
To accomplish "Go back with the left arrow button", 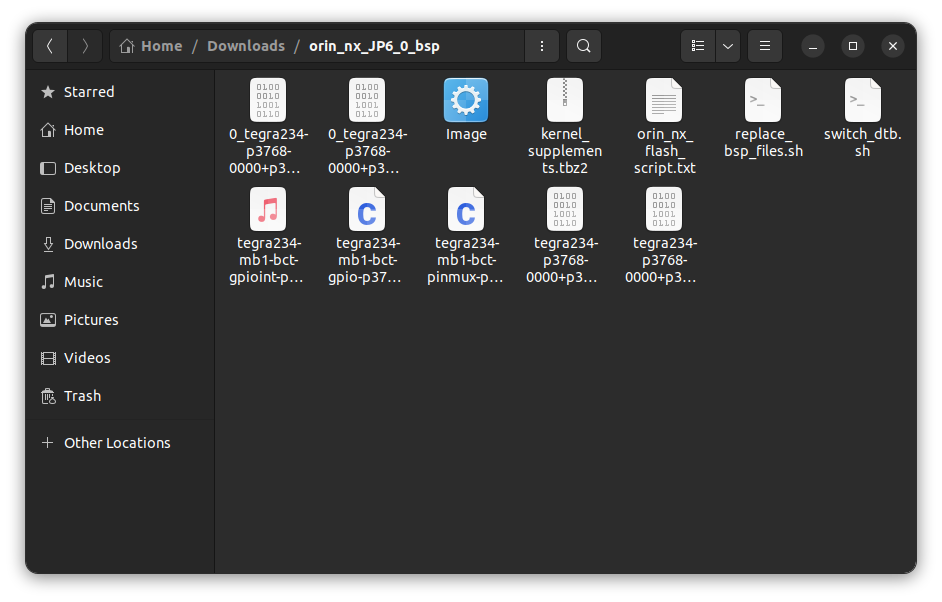I will [50, 46].
